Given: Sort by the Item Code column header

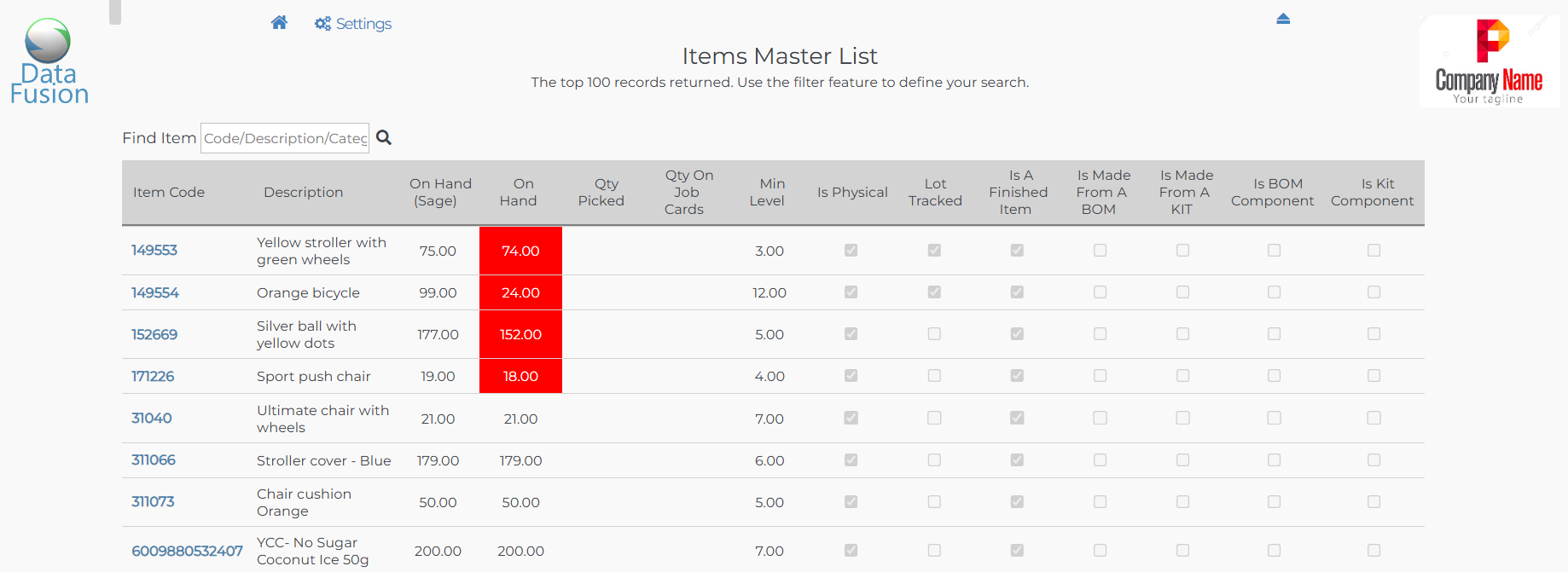Looking at the screenshot, I should 169,193.
